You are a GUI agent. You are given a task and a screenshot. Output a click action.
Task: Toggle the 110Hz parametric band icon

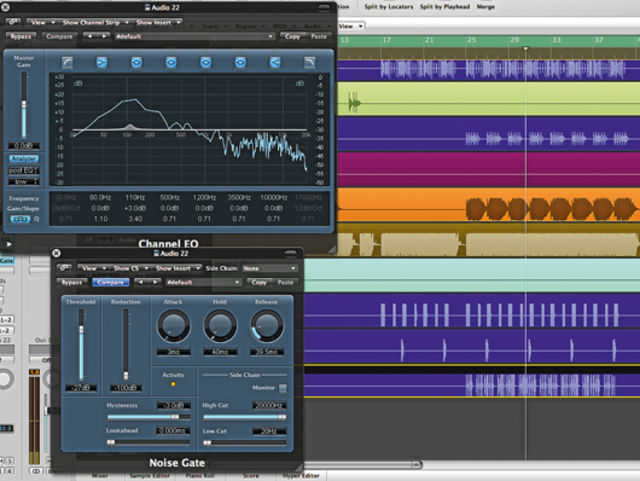(x=136, y=62)
